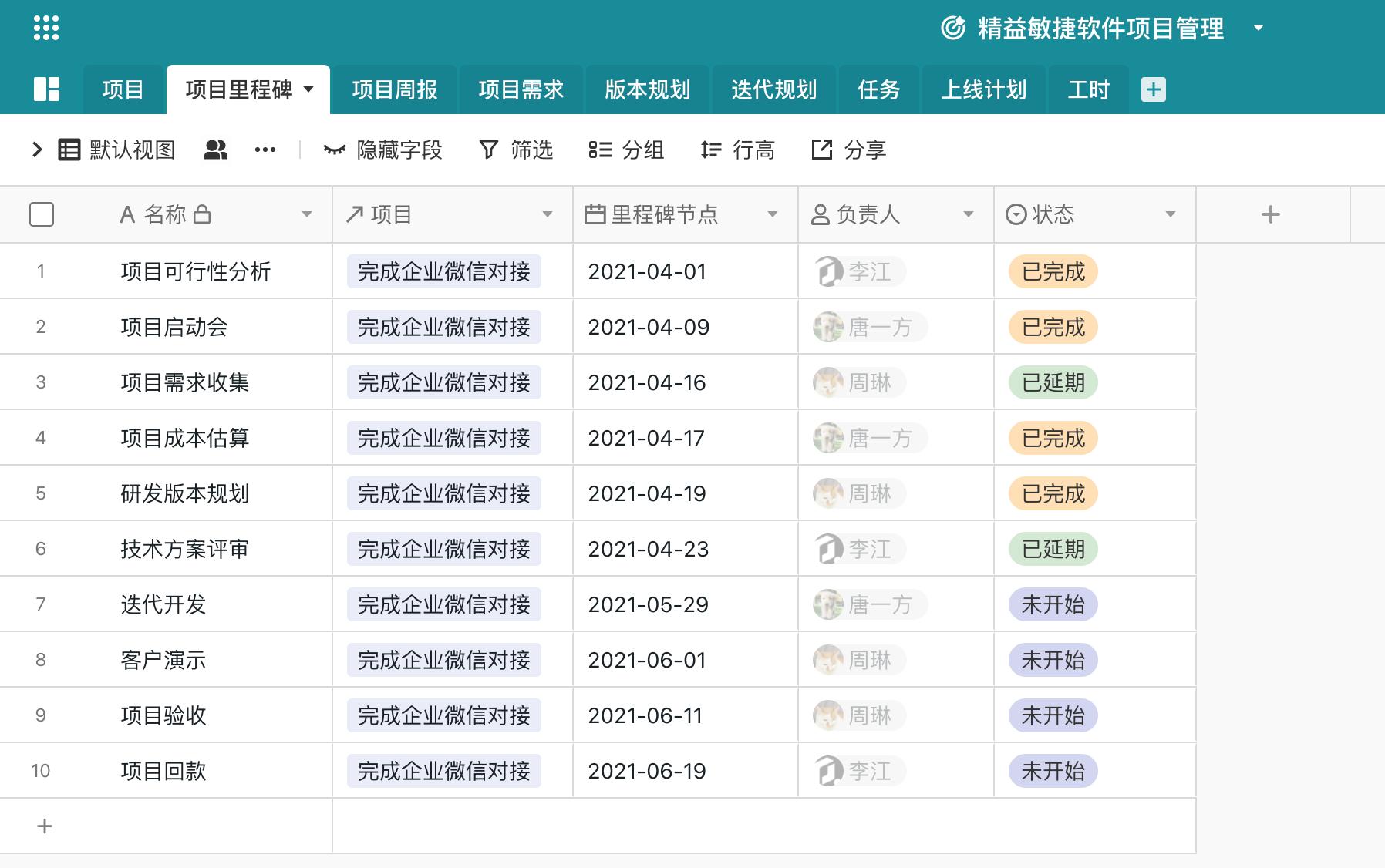Image resolution: width=1385 pixels, height=868 pixels.
Task: Click the Share (分享) button
Action: pos(848,150)
